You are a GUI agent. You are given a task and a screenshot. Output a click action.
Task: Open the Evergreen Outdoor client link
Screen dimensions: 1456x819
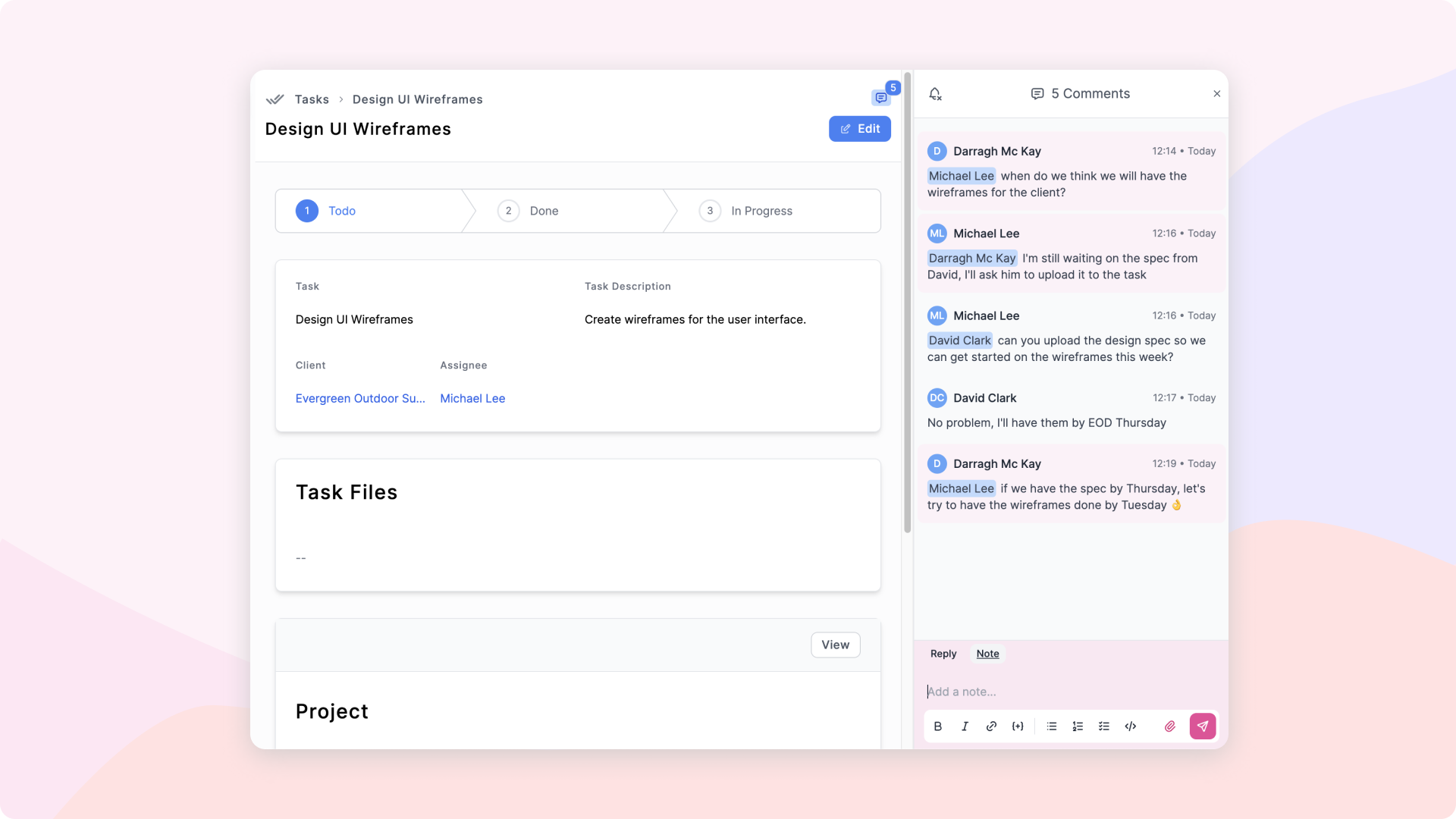[x=360, y=398]
